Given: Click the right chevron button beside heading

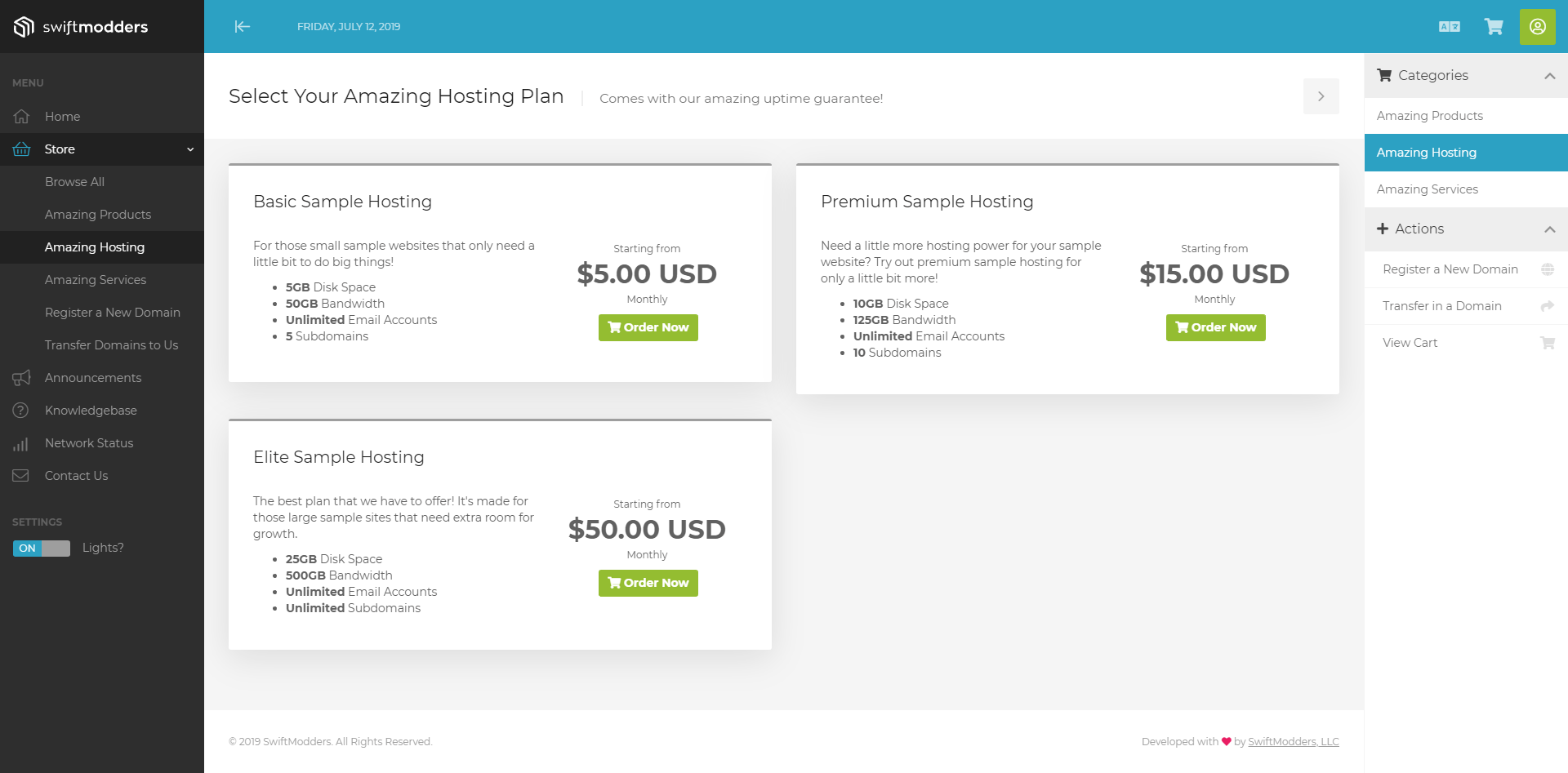Looking at the screenshot, I should click(1321, 96).
